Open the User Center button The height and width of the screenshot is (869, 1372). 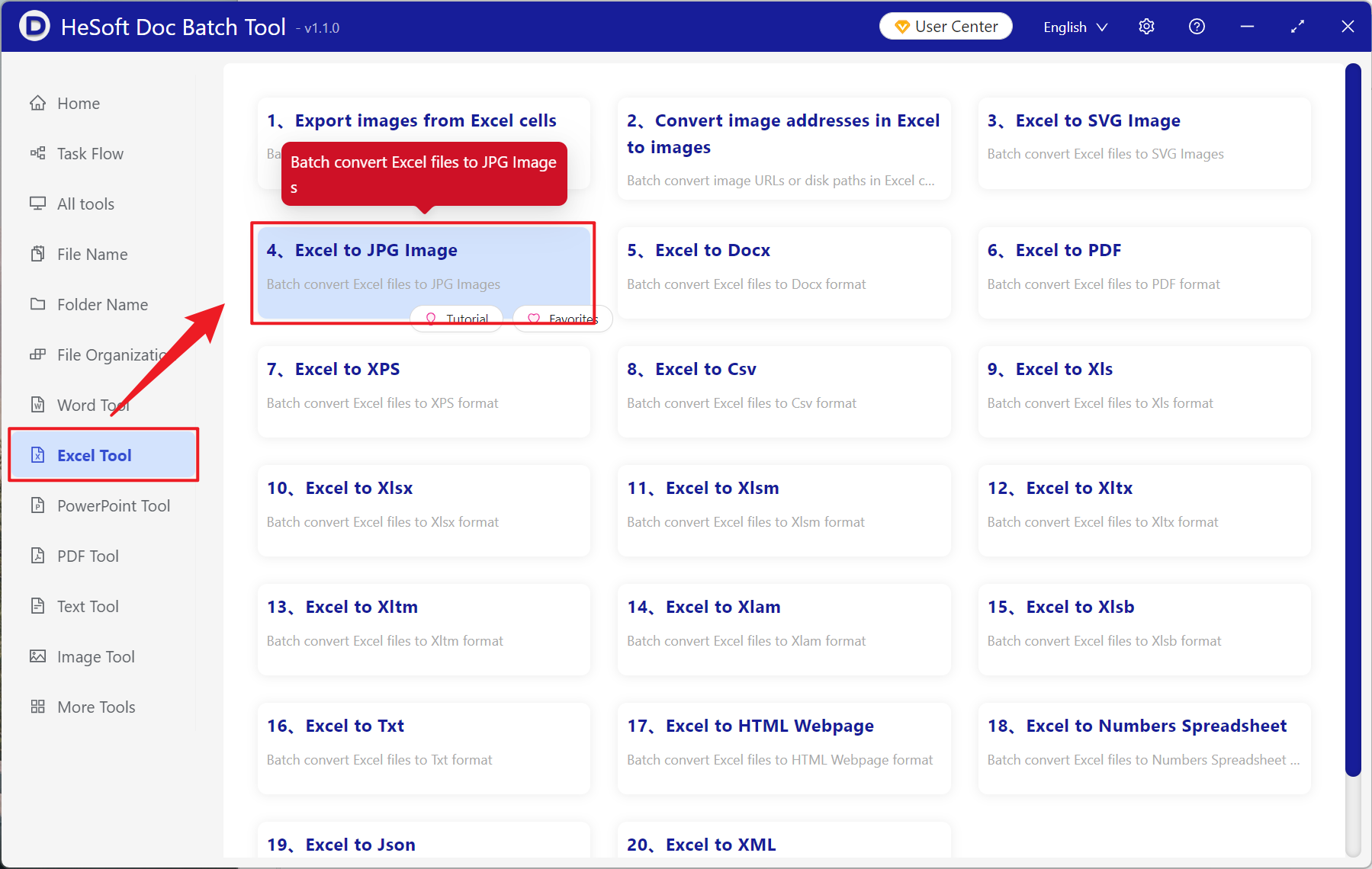pyautogui.click(x=946, y=27)
